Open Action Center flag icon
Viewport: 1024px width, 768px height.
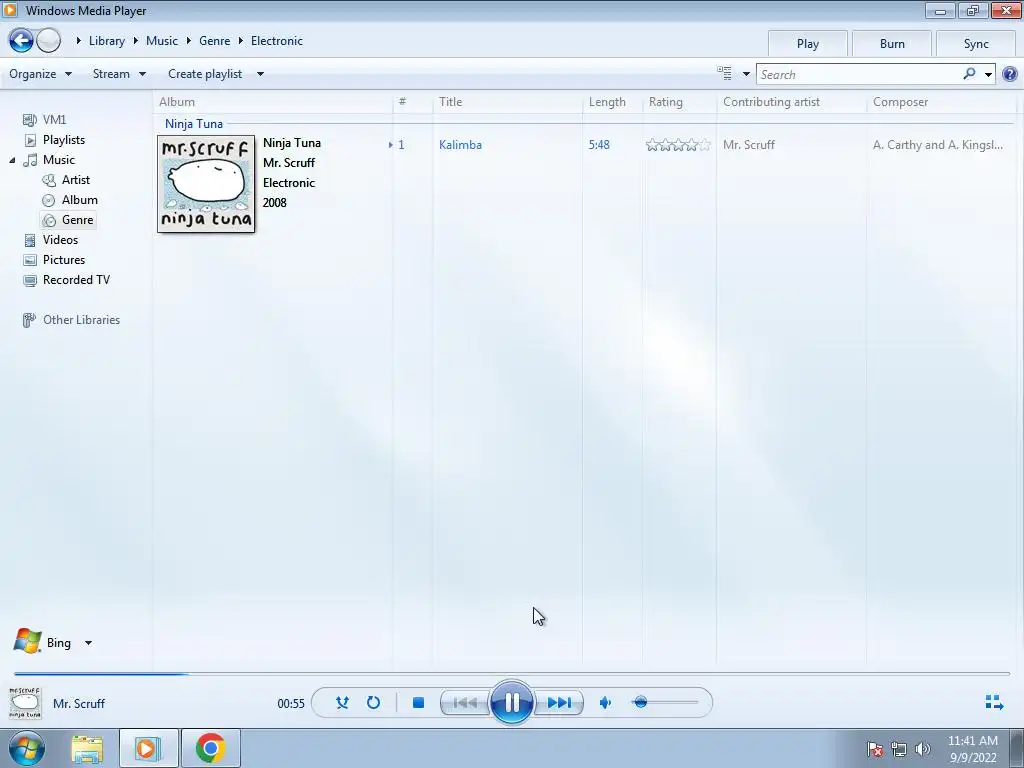pos(875,749)
